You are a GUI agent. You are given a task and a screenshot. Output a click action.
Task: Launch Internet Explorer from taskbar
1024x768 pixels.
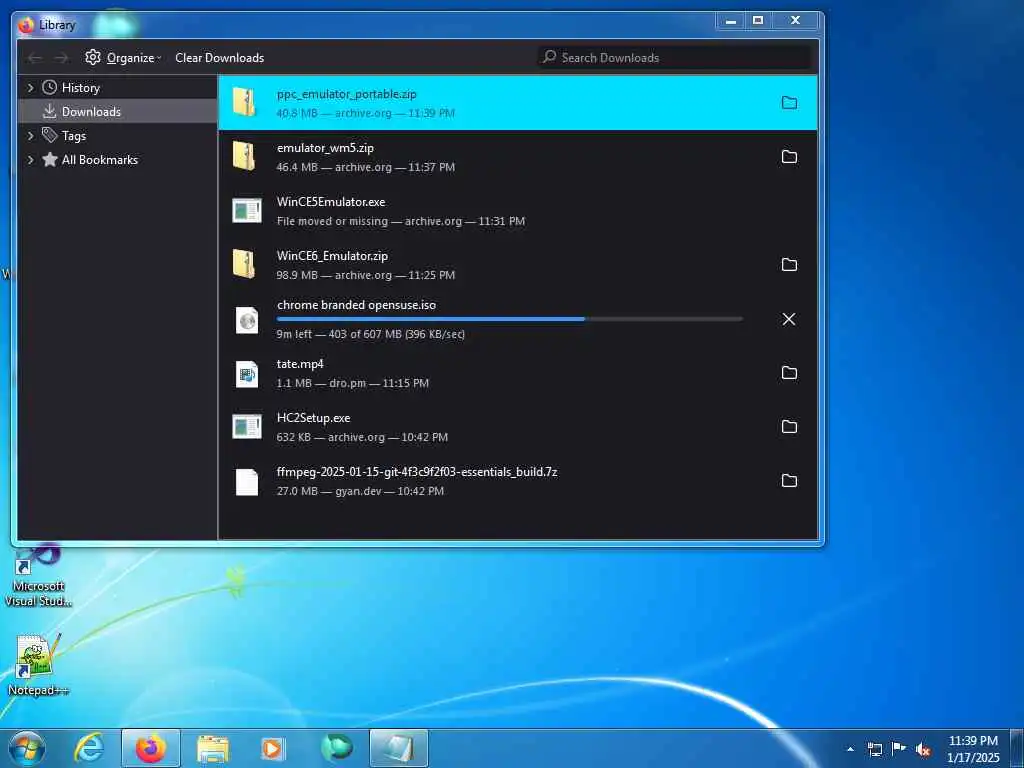click(89, 748)
